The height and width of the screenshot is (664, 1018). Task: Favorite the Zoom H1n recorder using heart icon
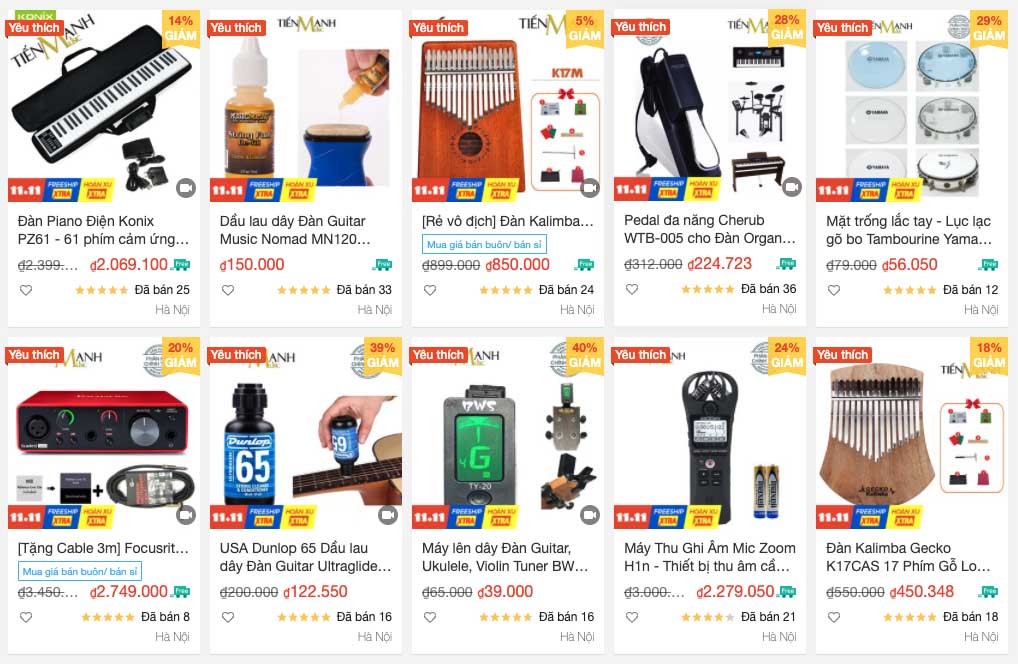632,617
